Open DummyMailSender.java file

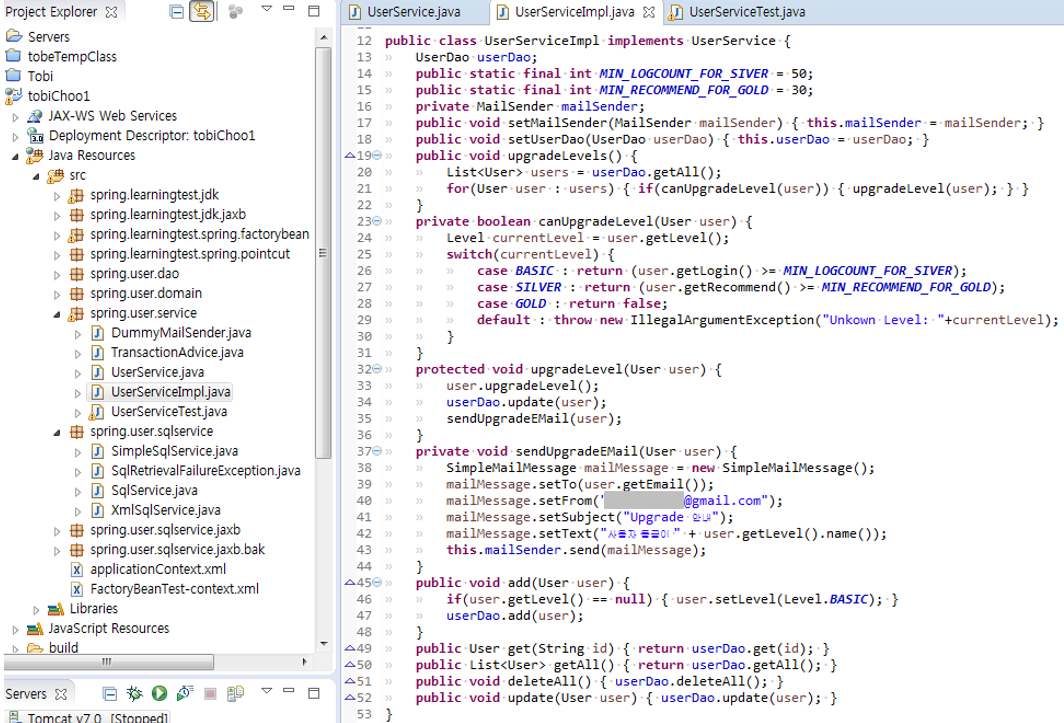[180, 333]
